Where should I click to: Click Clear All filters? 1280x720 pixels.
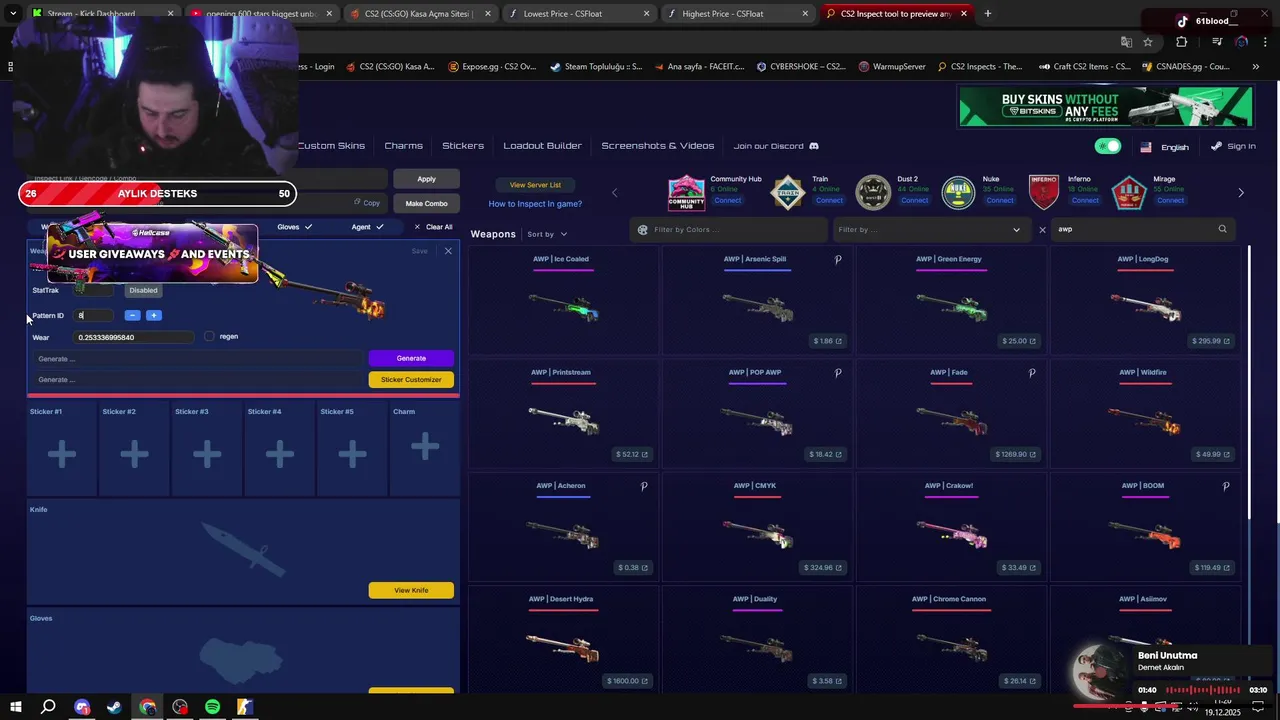coord(433,227)
